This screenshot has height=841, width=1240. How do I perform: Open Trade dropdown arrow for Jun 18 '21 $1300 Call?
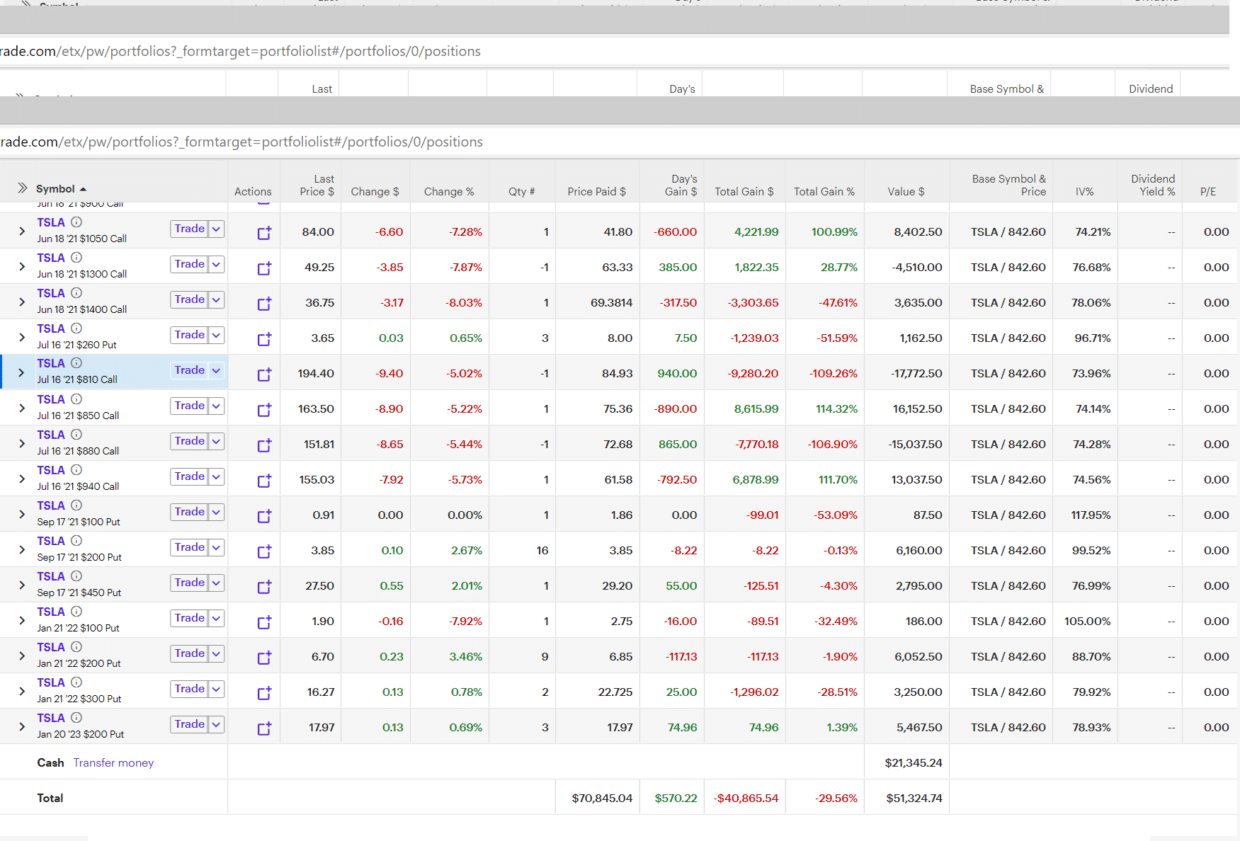(x=216, y=264)
